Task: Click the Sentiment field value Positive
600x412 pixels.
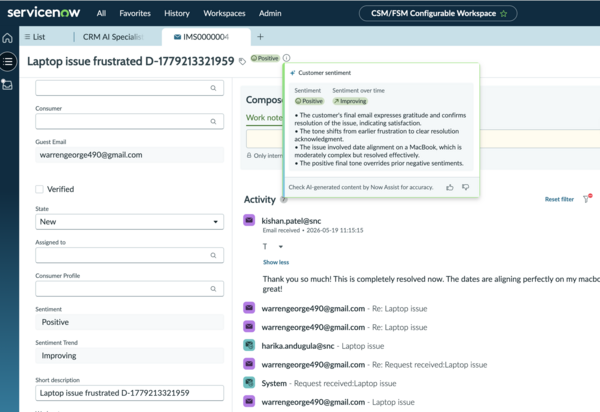Action: click(x=129, y=322)
